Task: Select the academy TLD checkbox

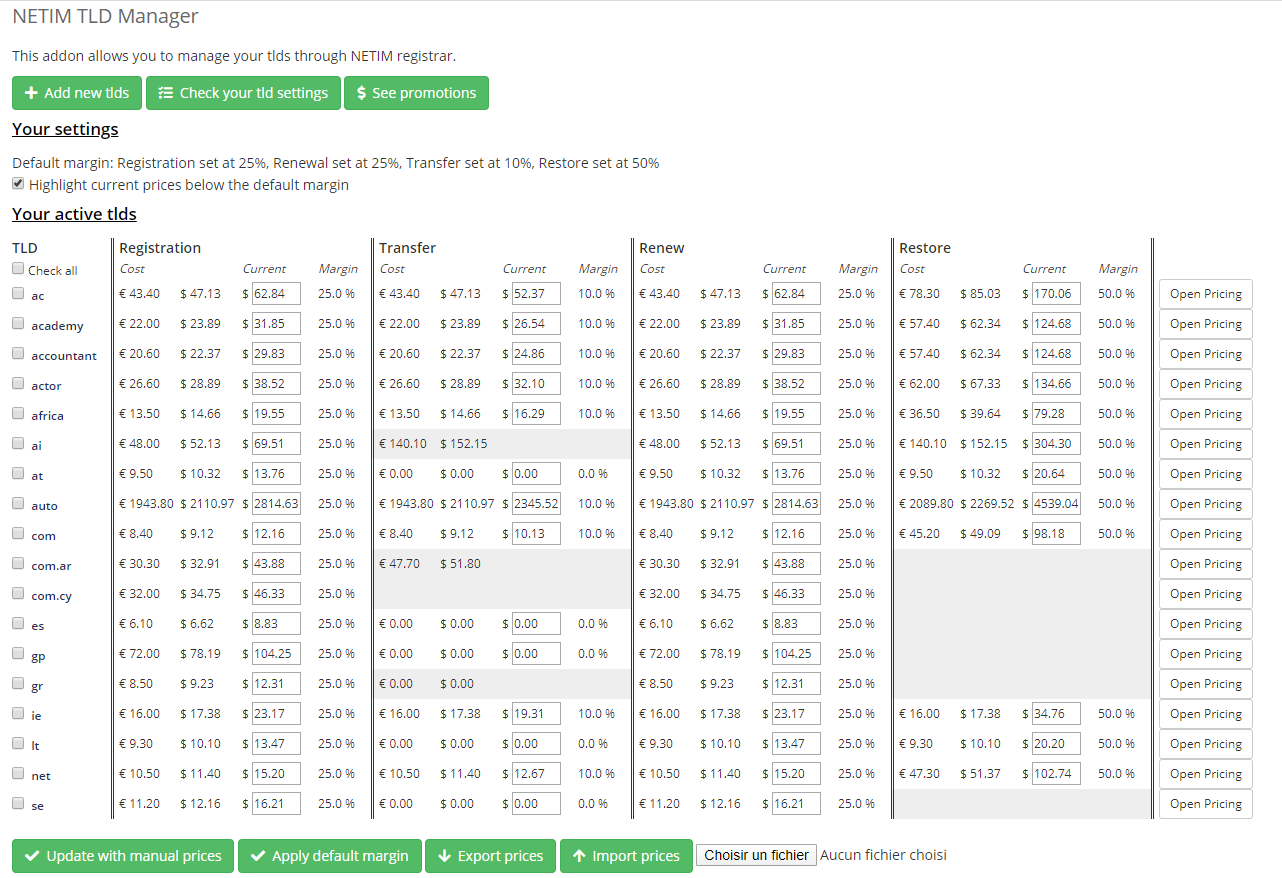Action: click(x=18, y=324)
